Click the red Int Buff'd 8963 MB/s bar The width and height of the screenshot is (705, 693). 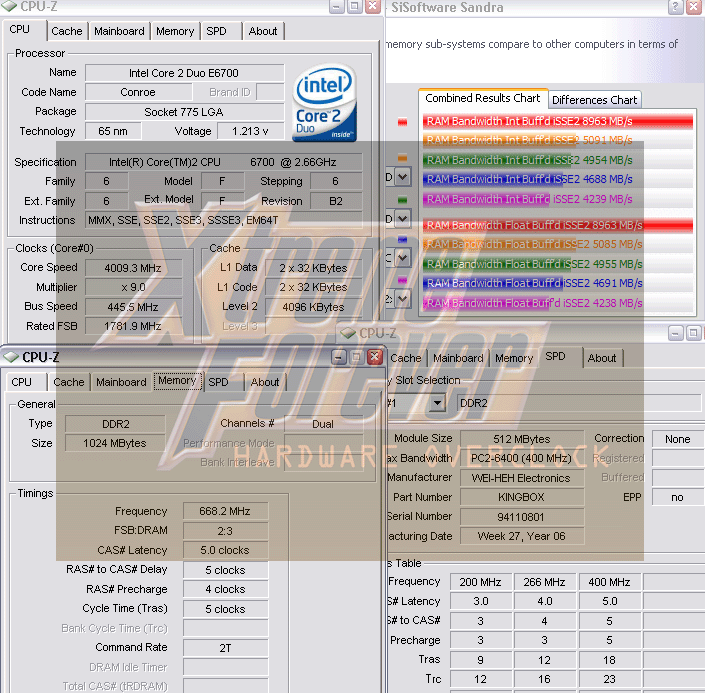[558, 121]
